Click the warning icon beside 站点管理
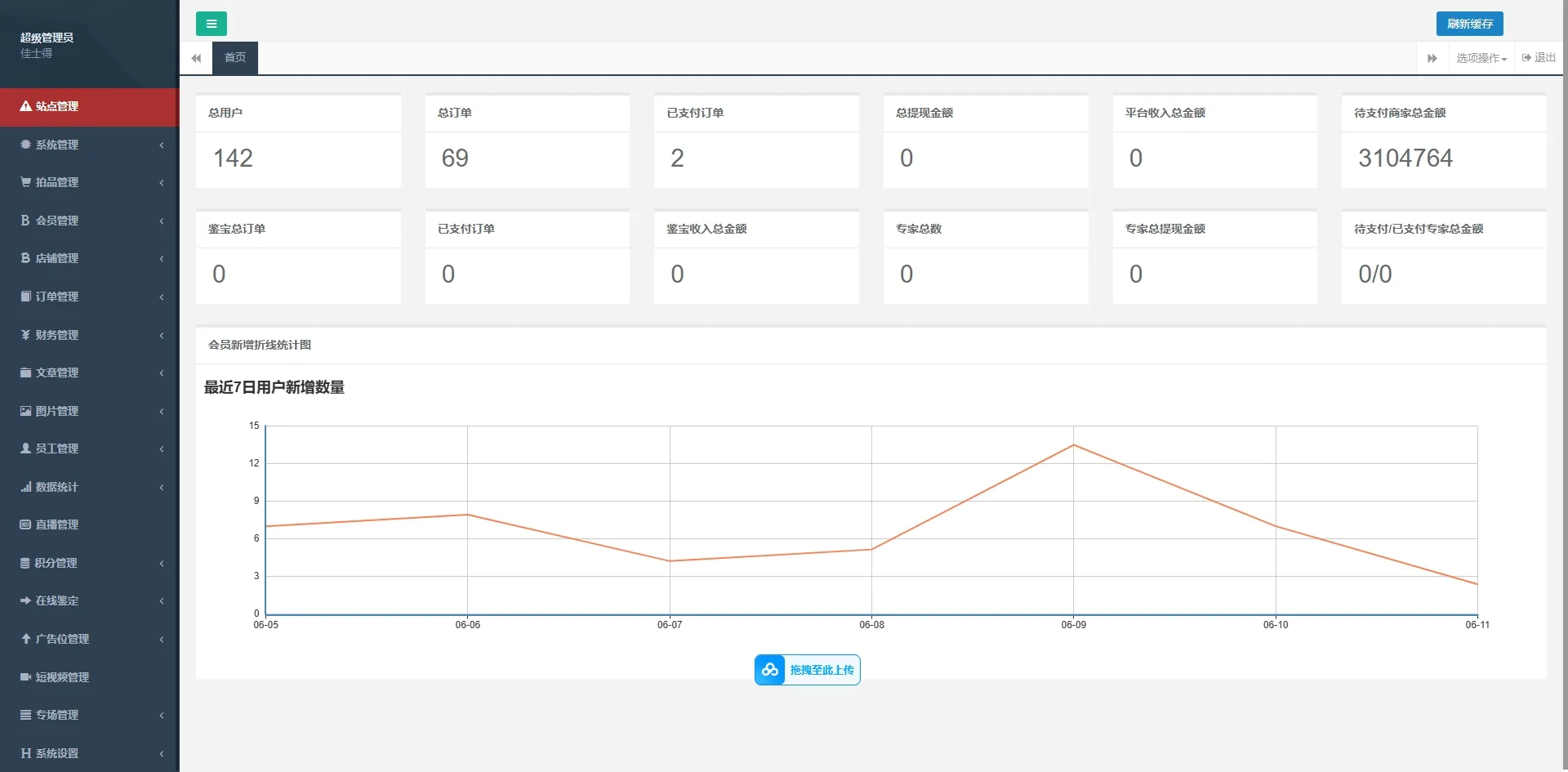 pyautogui.click(x=25, y=106)
